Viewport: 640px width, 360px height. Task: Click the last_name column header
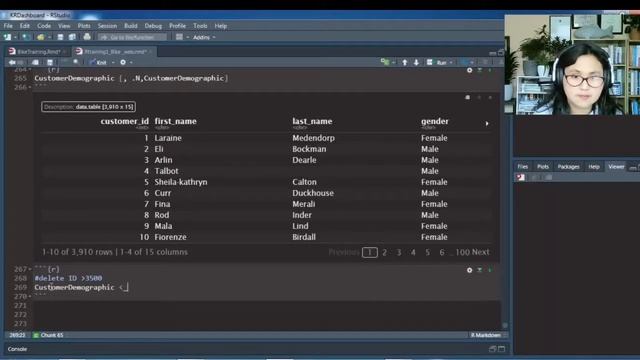(312, 121)
